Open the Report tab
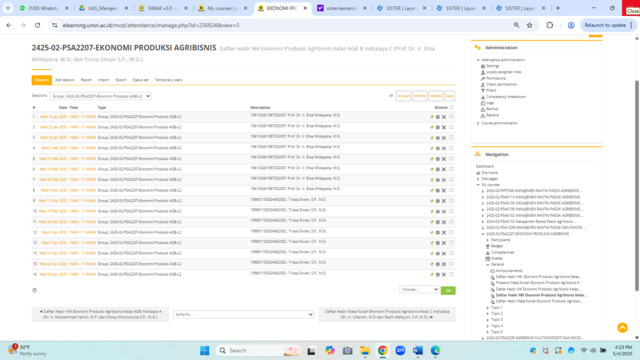Screen dimensions: 640x360 (x=86, y=80)
